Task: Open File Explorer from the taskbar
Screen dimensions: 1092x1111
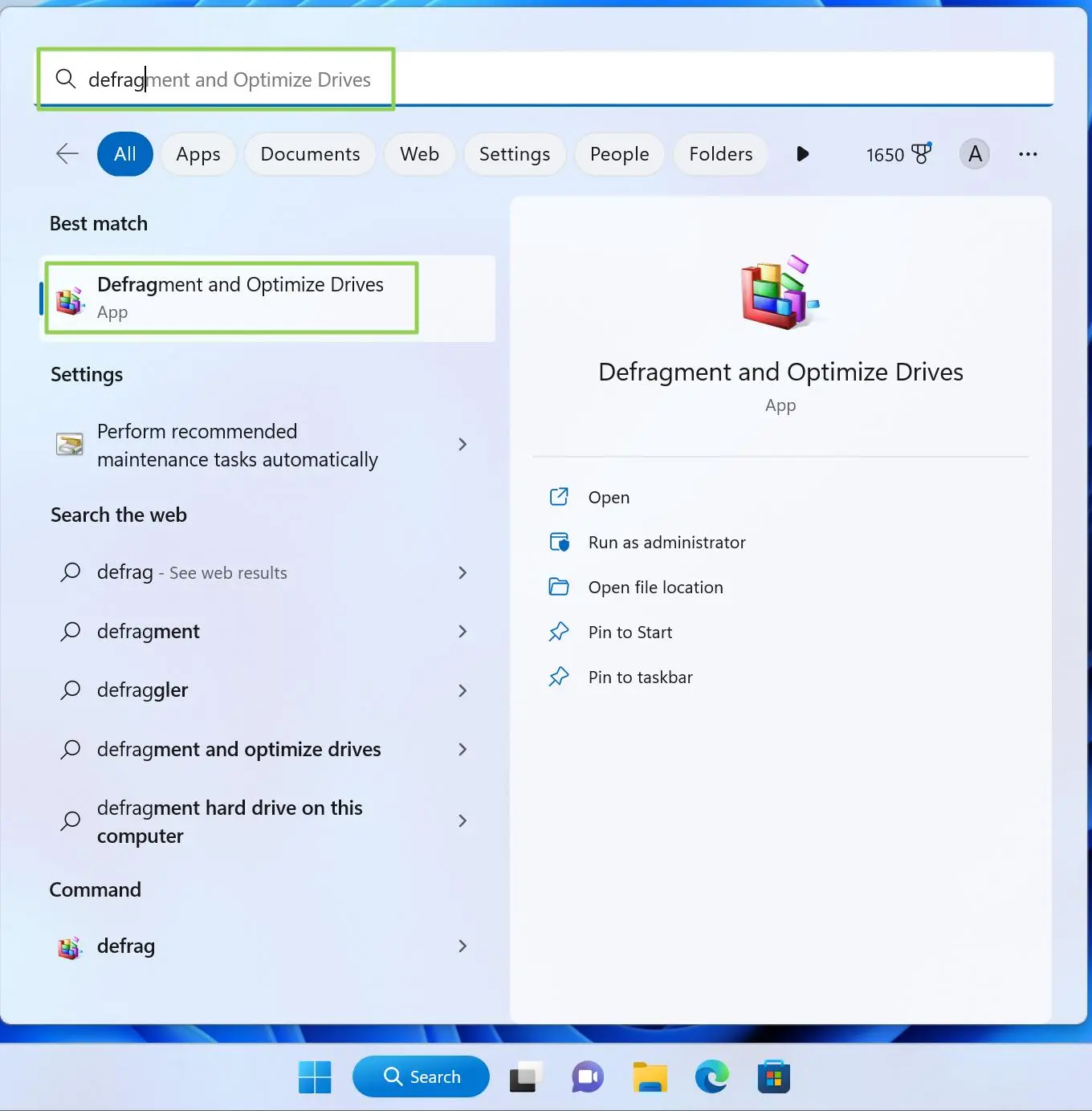Action: click(x=650, y=1076)
